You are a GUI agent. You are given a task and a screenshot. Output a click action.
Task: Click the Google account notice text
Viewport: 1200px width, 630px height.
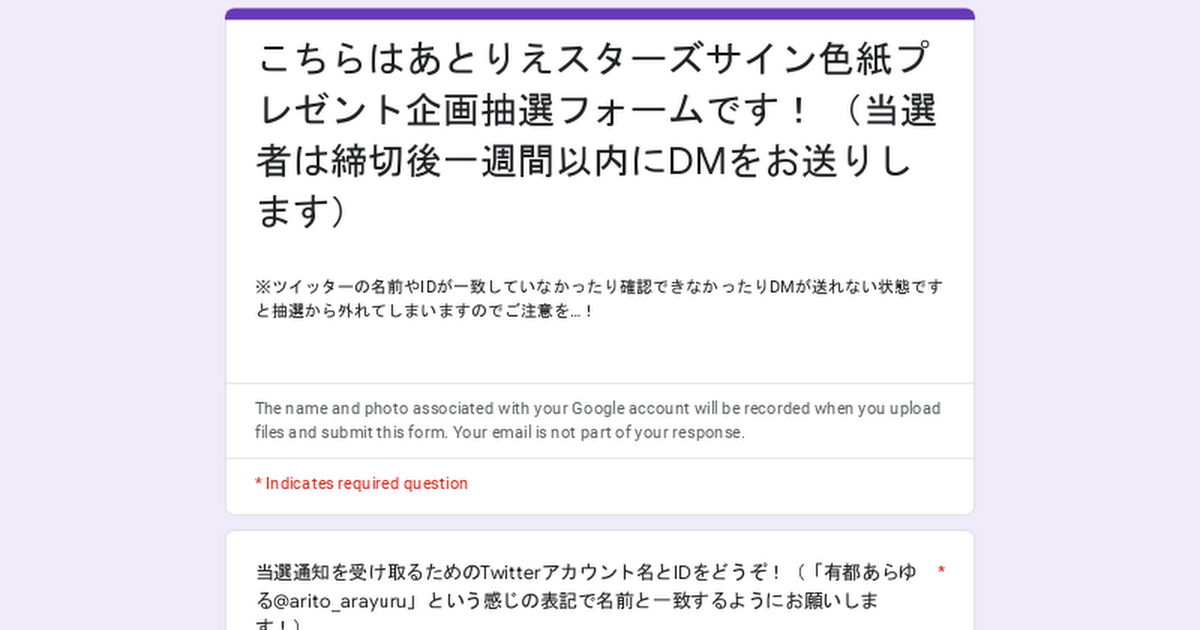597,421
